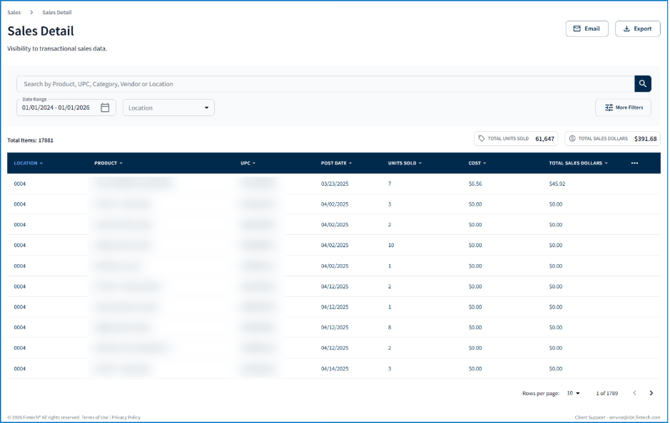The image size is (670, 423).
Task: Sort by Post Date column
Action: coord(335,163)
